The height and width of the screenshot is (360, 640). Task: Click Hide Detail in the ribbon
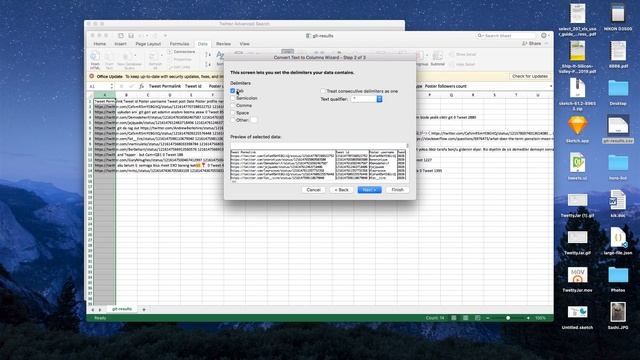point(462,64)
